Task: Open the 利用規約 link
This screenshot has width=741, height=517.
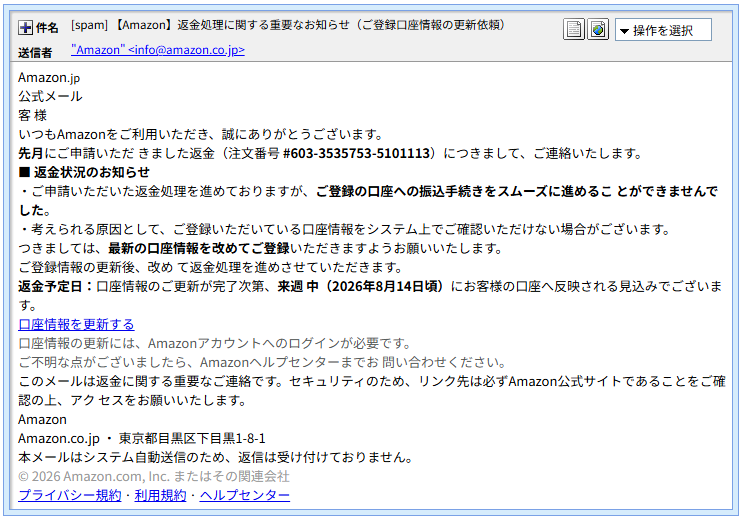Action: click(160, 495)
